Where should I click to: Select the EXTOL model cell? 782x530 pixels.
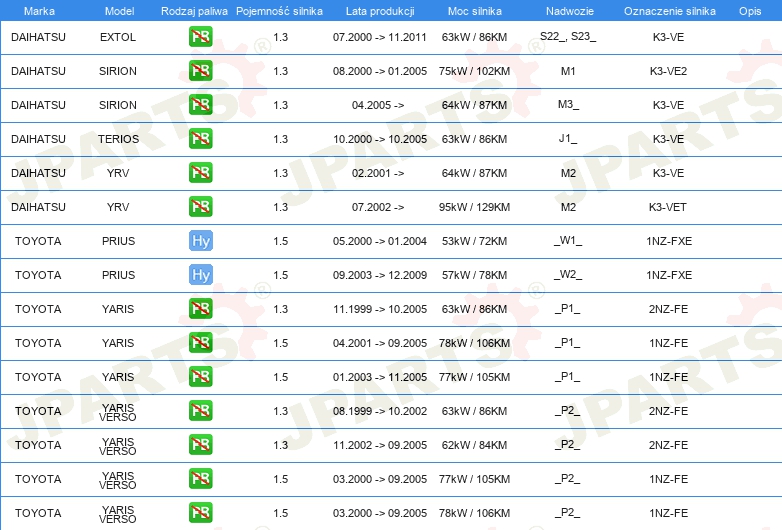[118, 37]
